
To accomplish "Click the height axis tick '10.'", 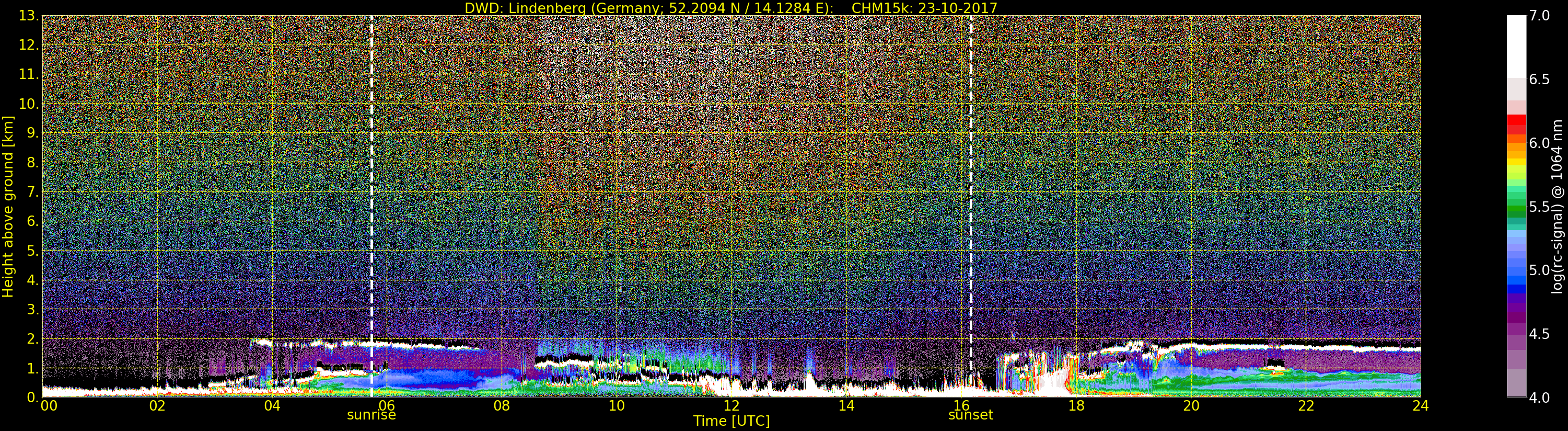I will pyautogui.click(x=29, y=104).
